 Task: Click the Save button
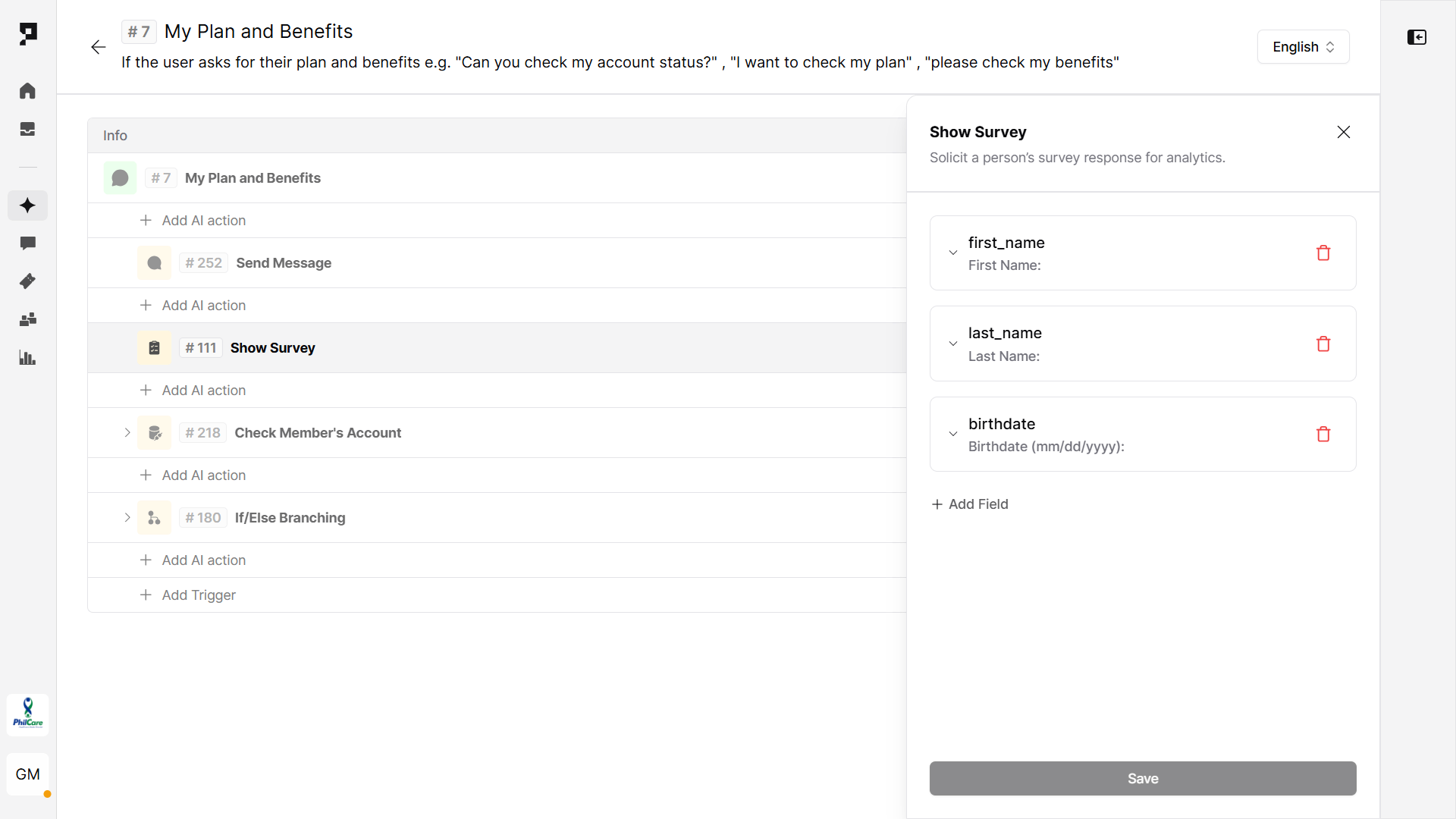(1142, 779)
